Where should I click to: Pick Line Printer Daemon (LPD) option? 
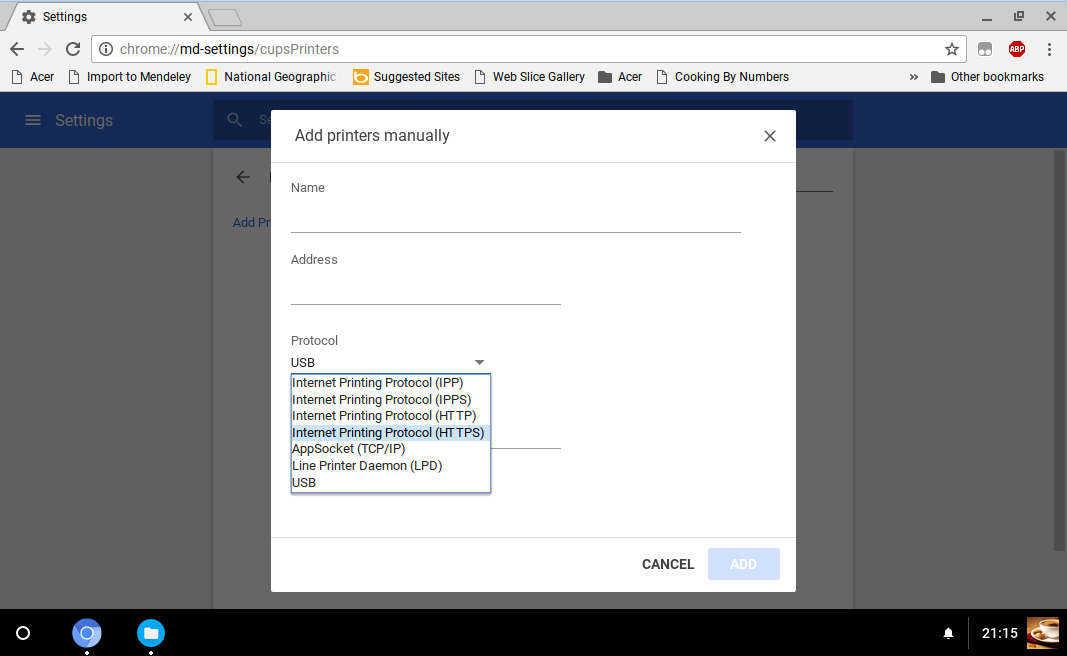click(367, 466)
